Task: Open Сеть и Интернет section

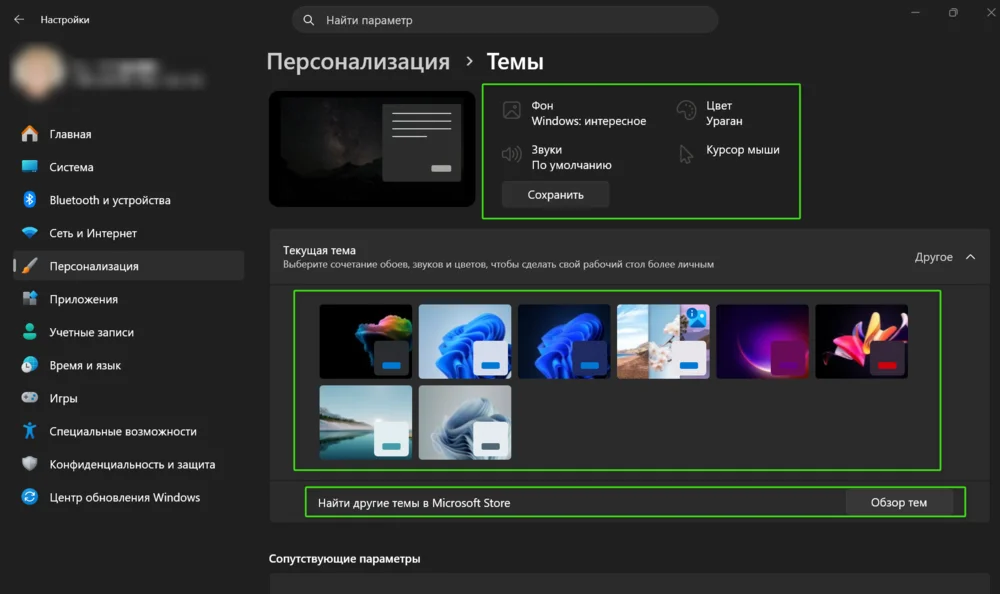Action: [128, 234]
